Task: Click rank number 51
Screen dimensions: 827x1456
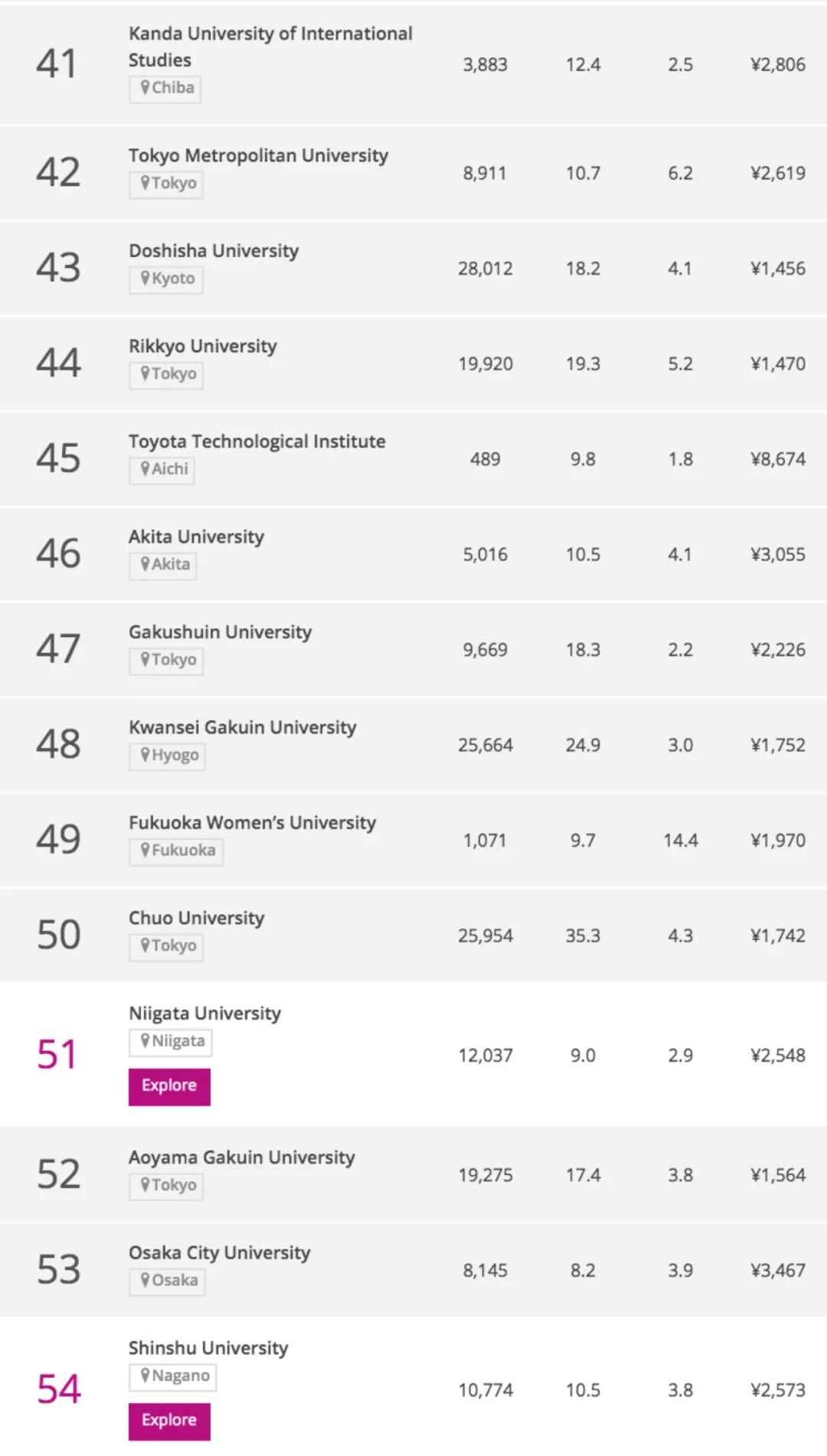Action: point(57,1055)
